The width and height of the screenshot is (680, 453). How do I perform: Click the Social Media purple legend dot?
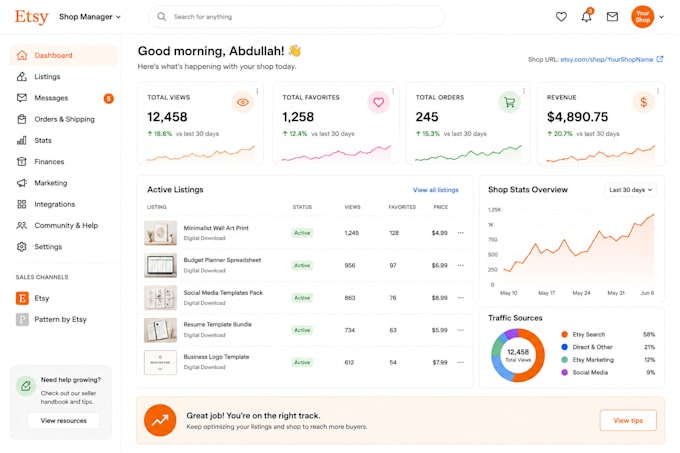(564, 372)
